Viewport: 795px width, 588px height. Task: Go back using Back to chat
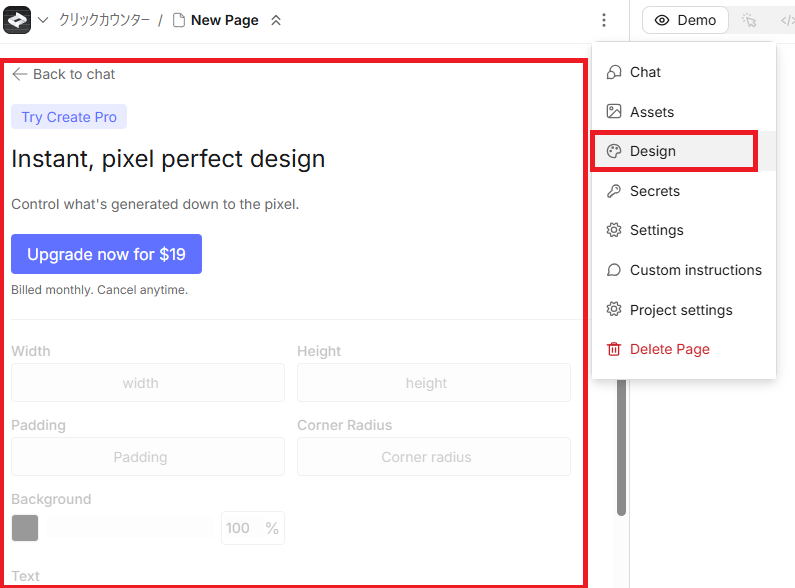(x=64, y=74)
